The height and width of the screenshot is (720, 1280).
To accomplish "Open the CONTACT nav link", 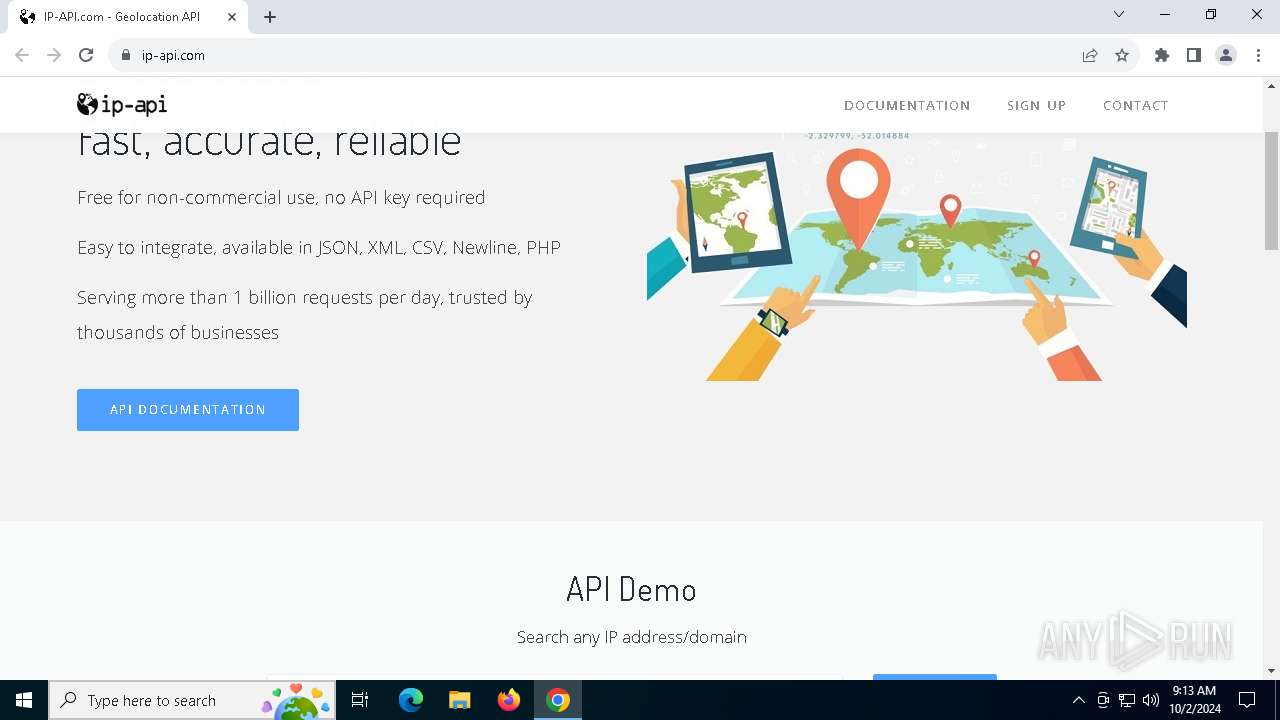I will point(1135,105).
